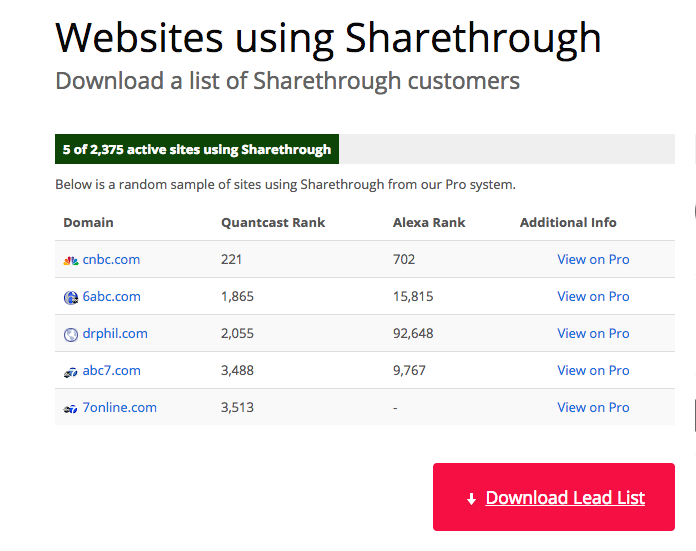The width and height of the screenshot is (696, 551).
Task: Click the drphil.com favicon icon
Action: (71, 334)
